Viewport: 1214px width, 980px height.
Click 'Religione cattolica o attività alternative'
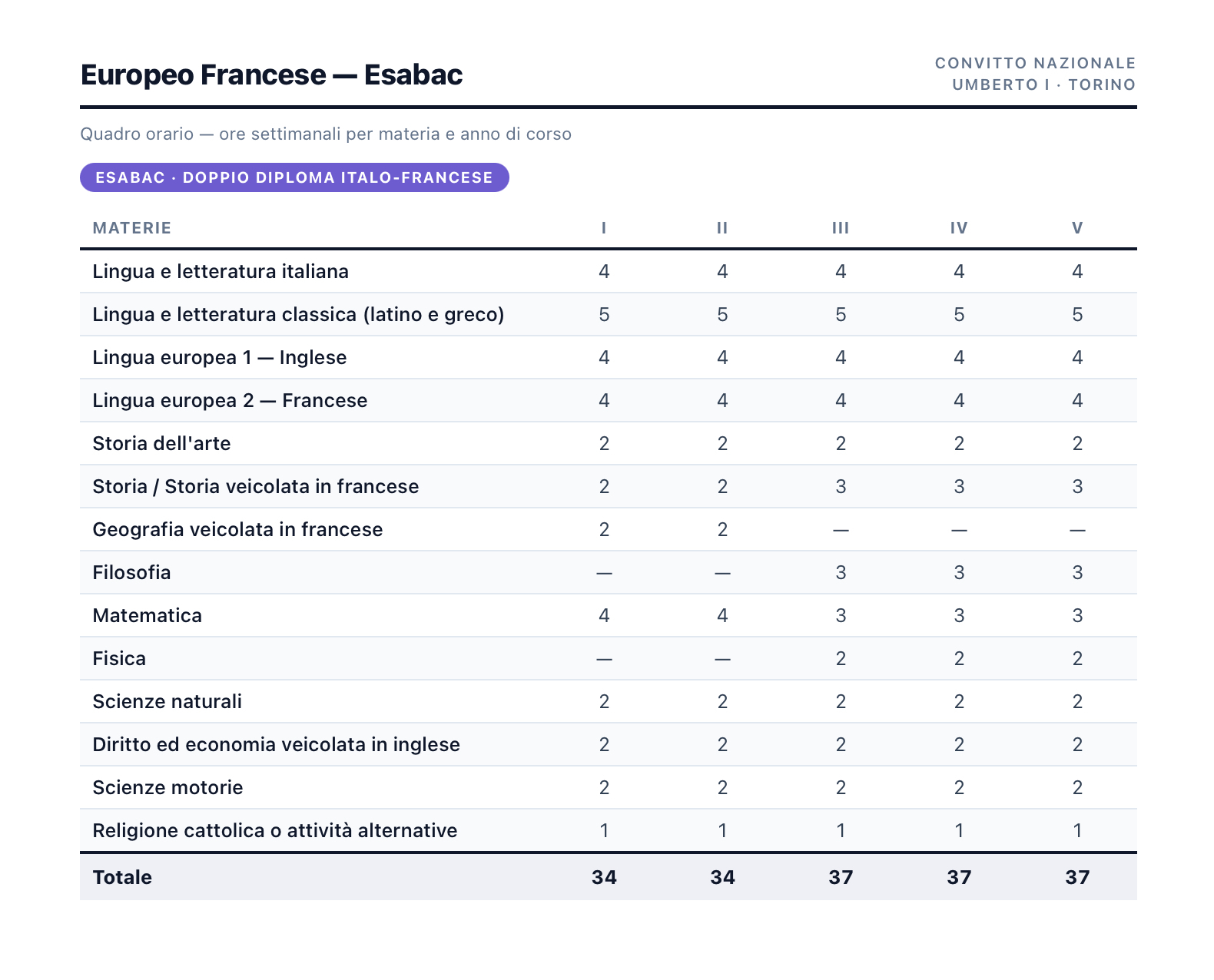275,830
